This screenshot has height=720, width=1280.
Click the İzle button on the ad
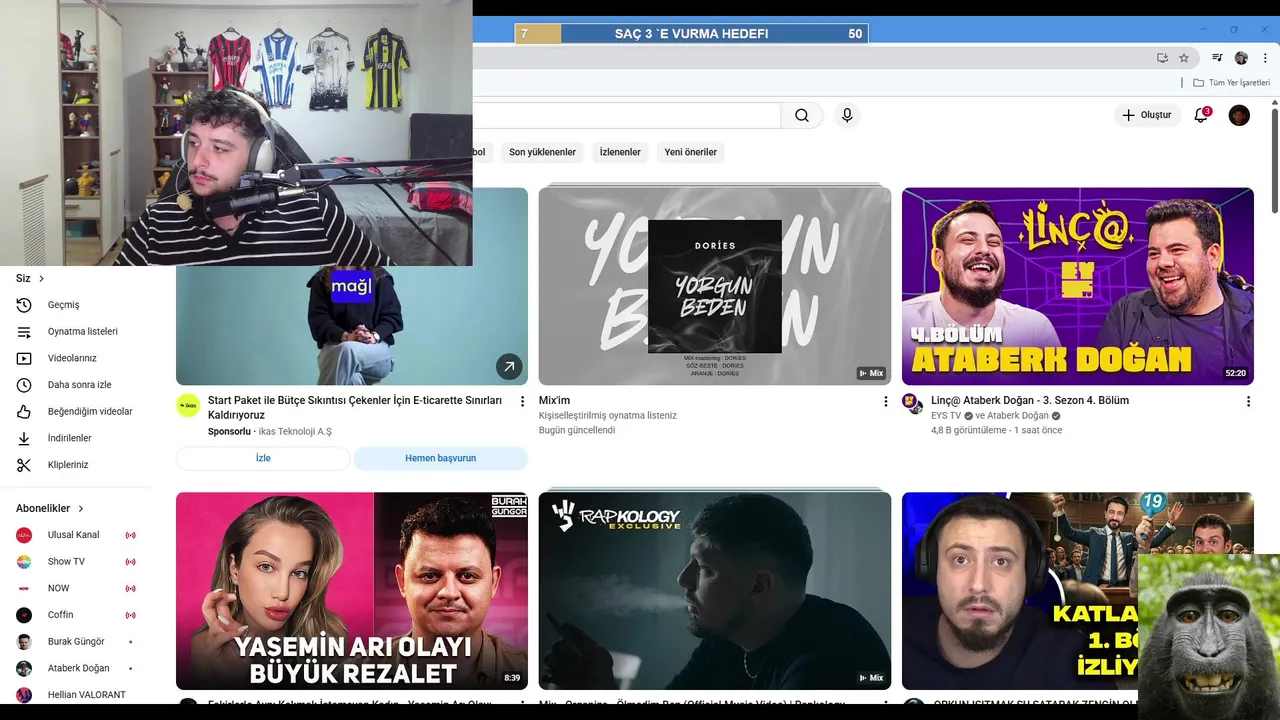point(263,458)
